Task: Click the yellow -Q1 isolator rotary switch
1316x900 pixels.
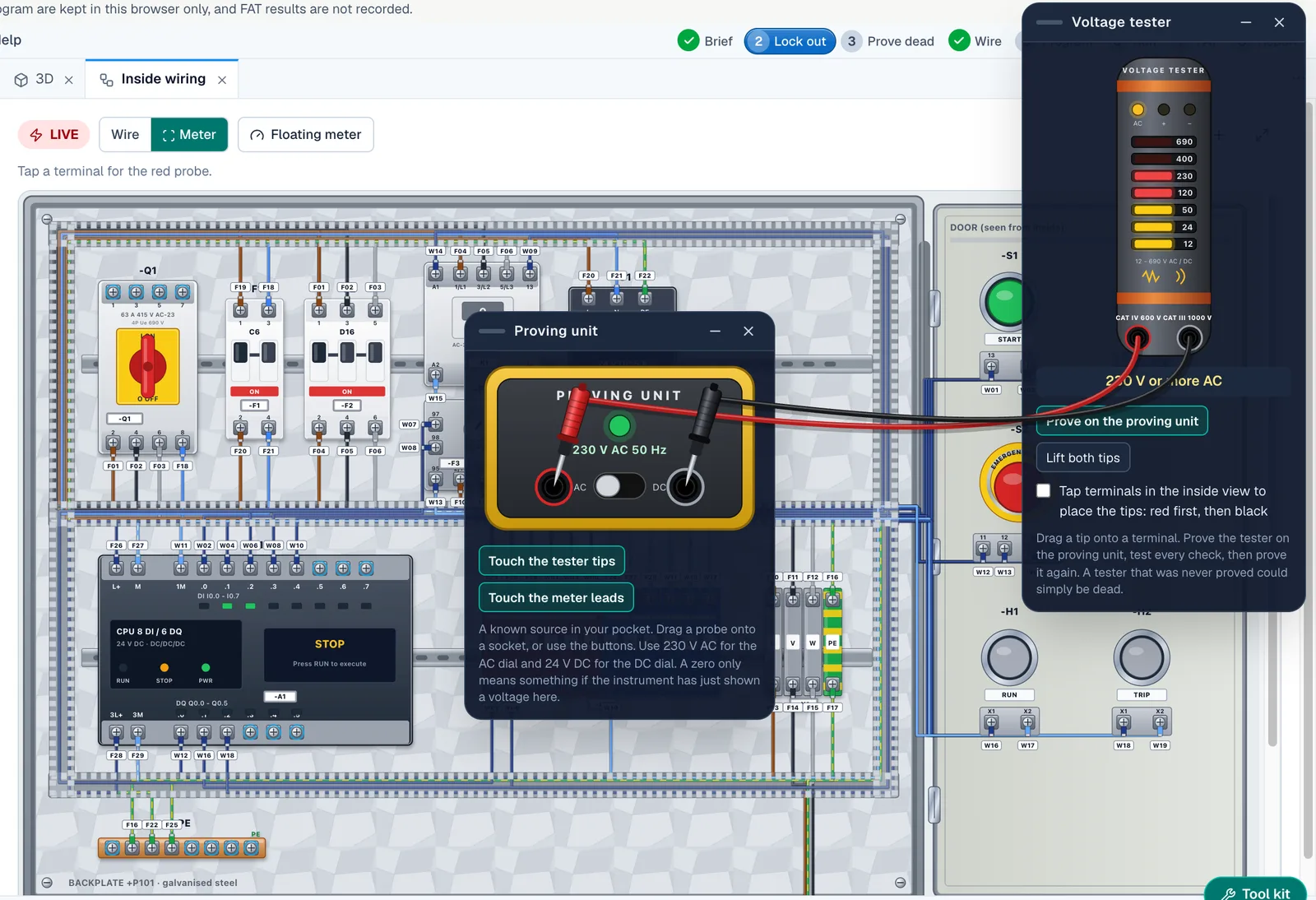Action: (x=148, y=367)
